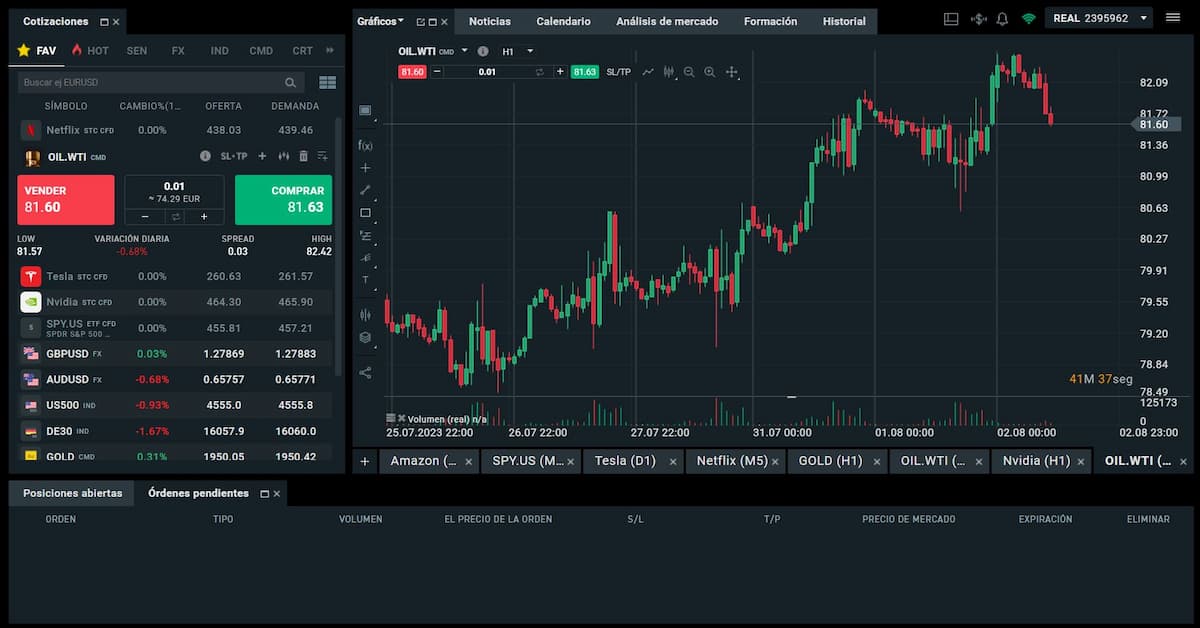Open the share chart icon
The width and height of the screenshot is (1200, 628).
coord(365,373)
